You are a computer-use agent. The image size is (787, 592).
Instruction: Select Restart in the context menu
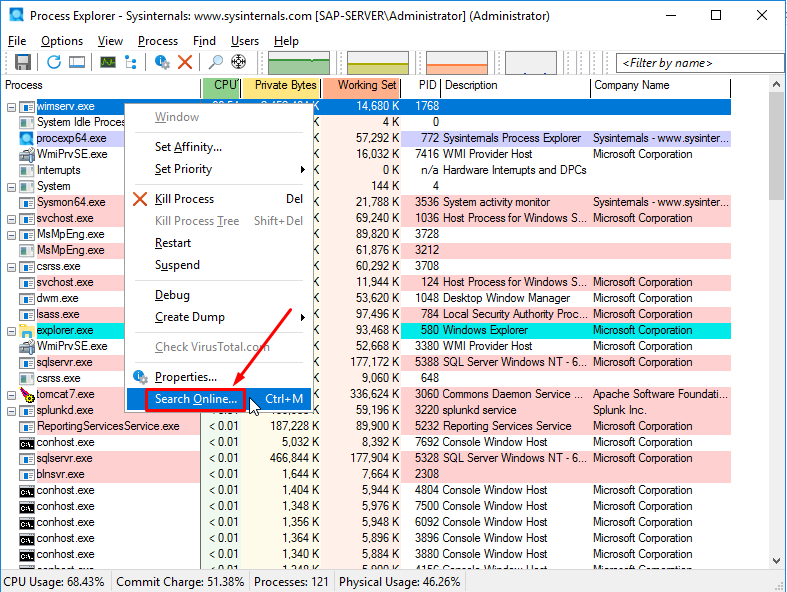click(x=219, y=243)
